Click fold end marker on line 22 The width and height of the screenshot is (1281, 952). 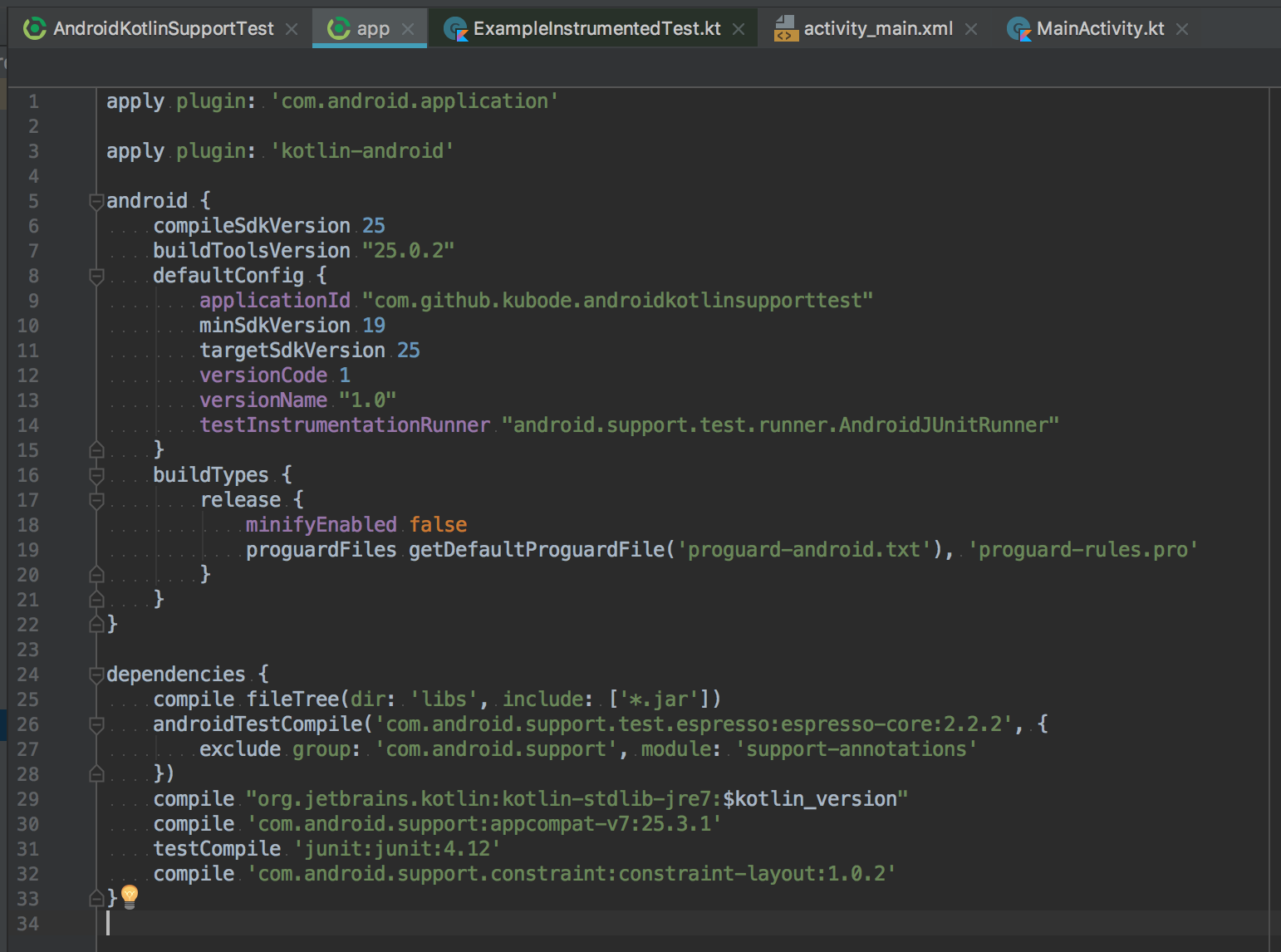tap(96, 624)
